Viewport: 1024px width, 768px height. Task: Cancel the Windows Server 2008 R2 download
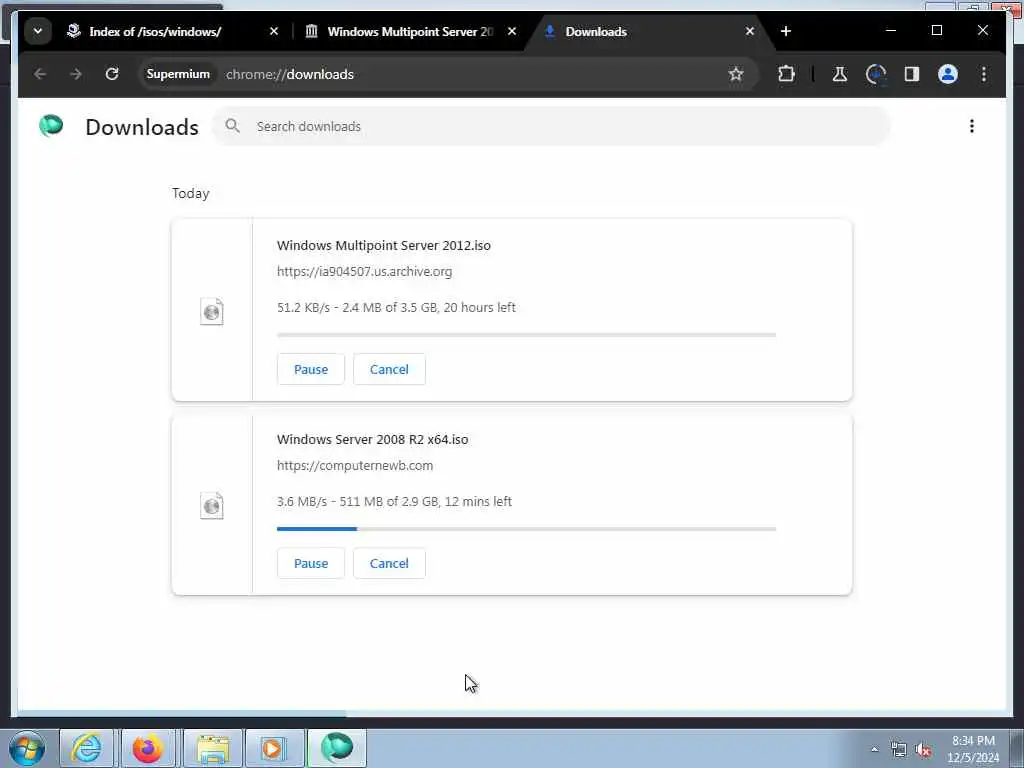[389, 563]
